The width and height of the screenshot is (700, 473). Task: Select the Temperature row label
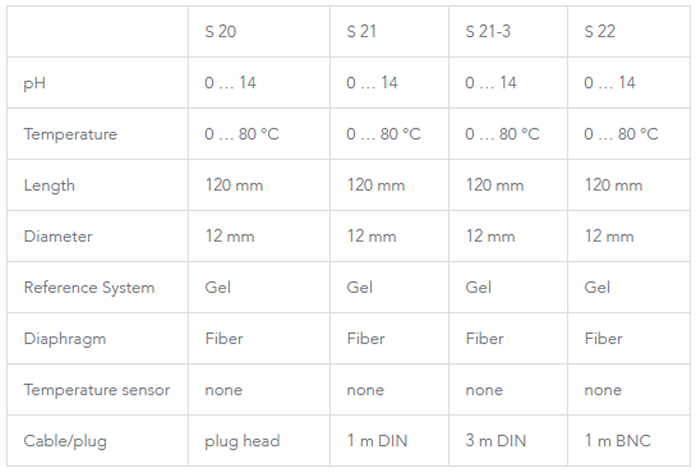pos(70,134)
